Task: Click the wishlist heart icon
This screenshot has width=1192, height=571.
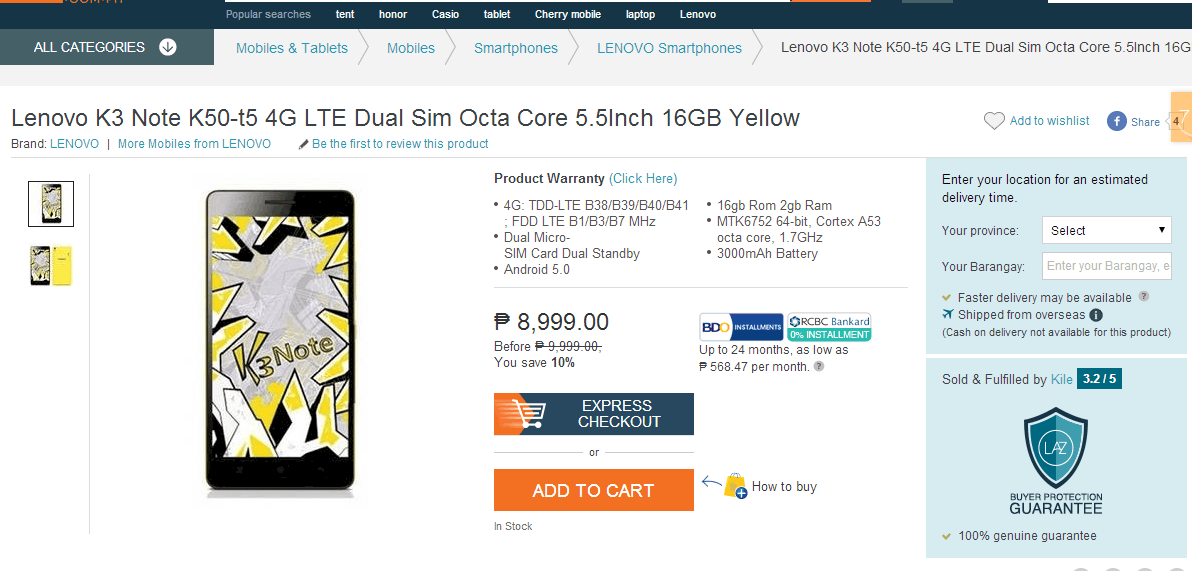Action: [994, 121]
